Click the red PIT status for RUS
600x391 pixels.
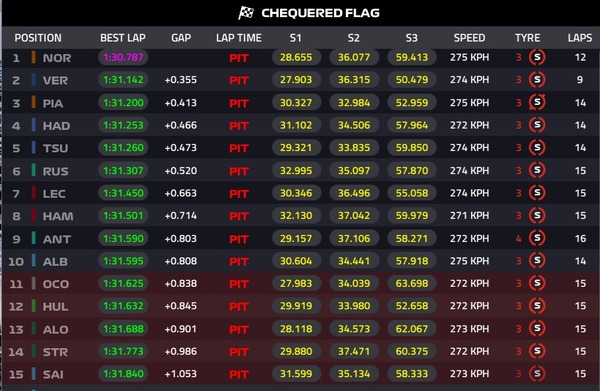[x=239, y=171]
